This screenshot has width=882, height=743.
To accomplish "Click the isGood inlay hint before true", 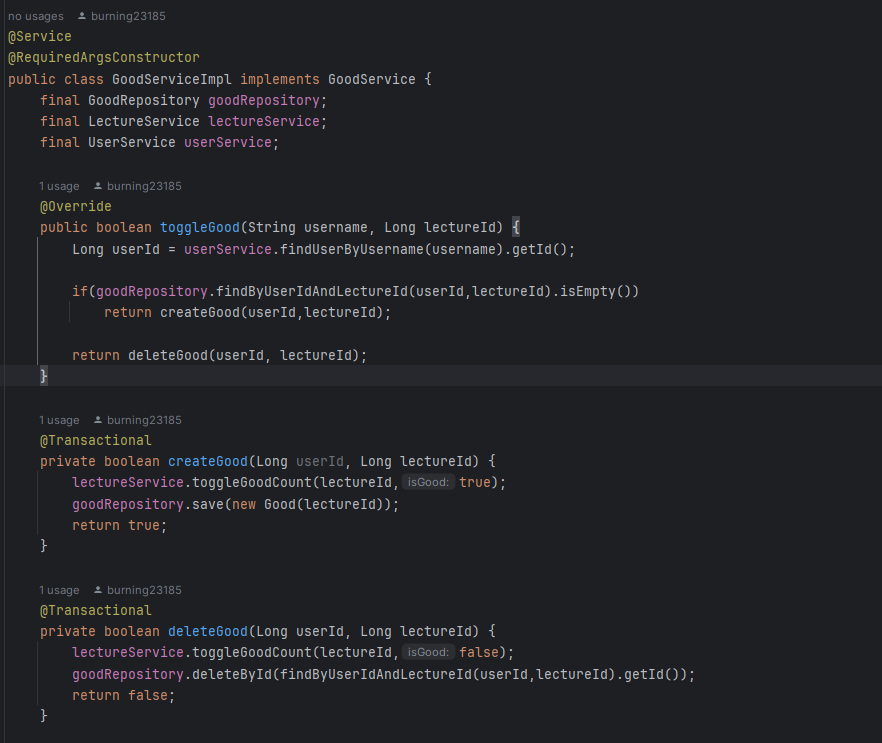I will 428,482.
